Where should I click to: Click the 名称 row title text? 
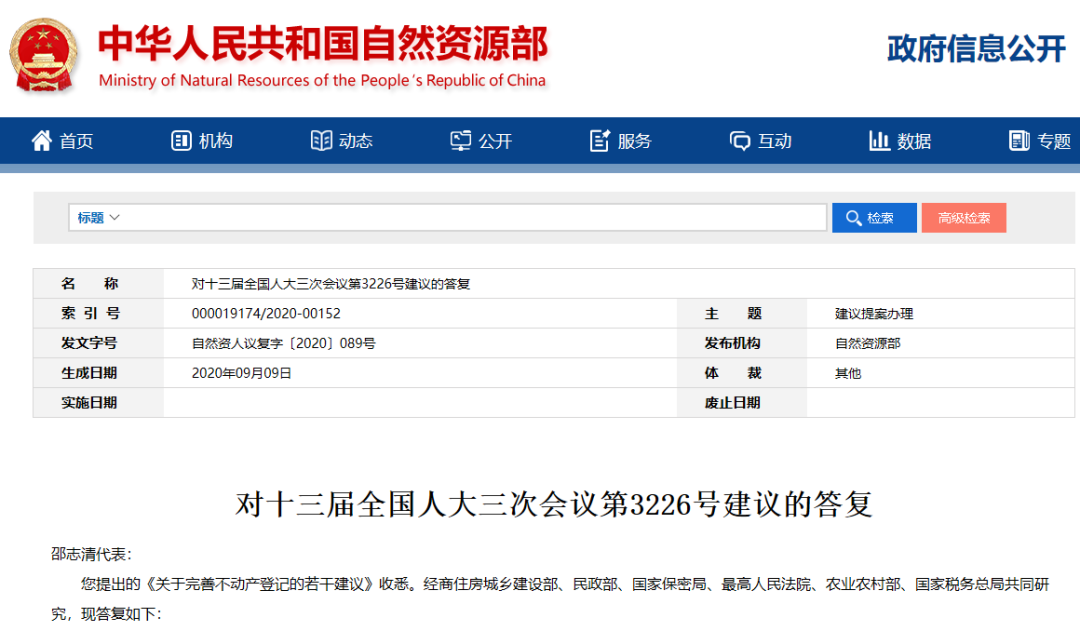coord(331,284)
